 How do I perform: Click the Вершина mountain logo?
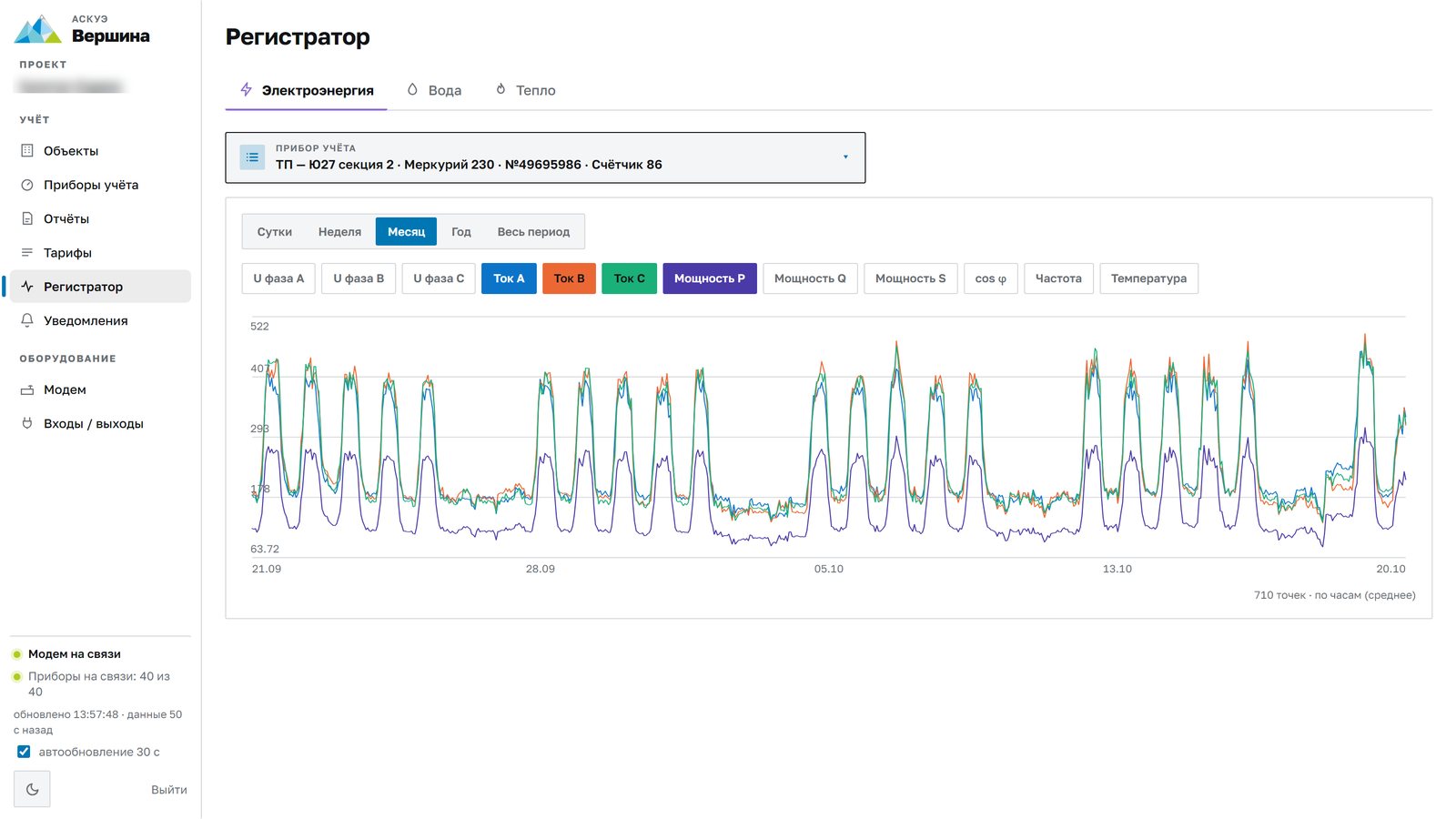coord(37,29)
